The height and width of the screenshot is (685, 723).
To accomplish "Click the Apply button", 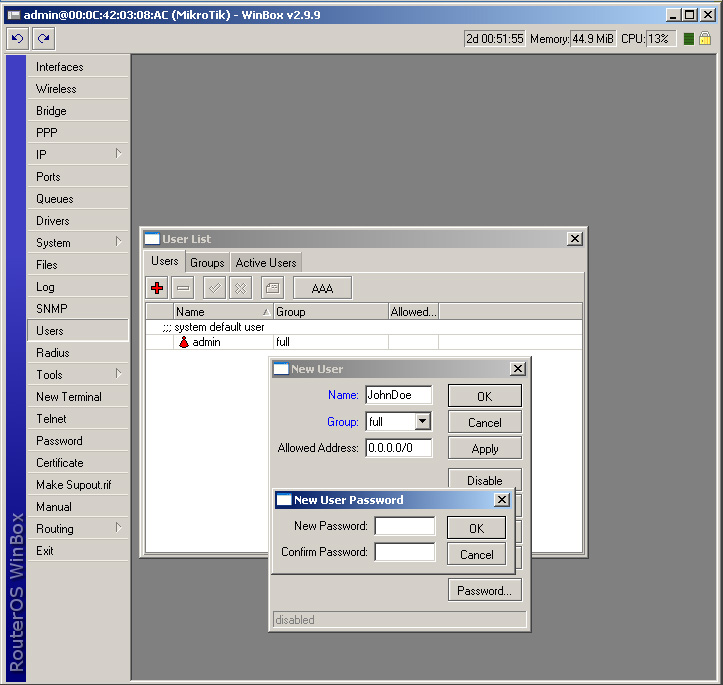I will [x=485, y=449].
